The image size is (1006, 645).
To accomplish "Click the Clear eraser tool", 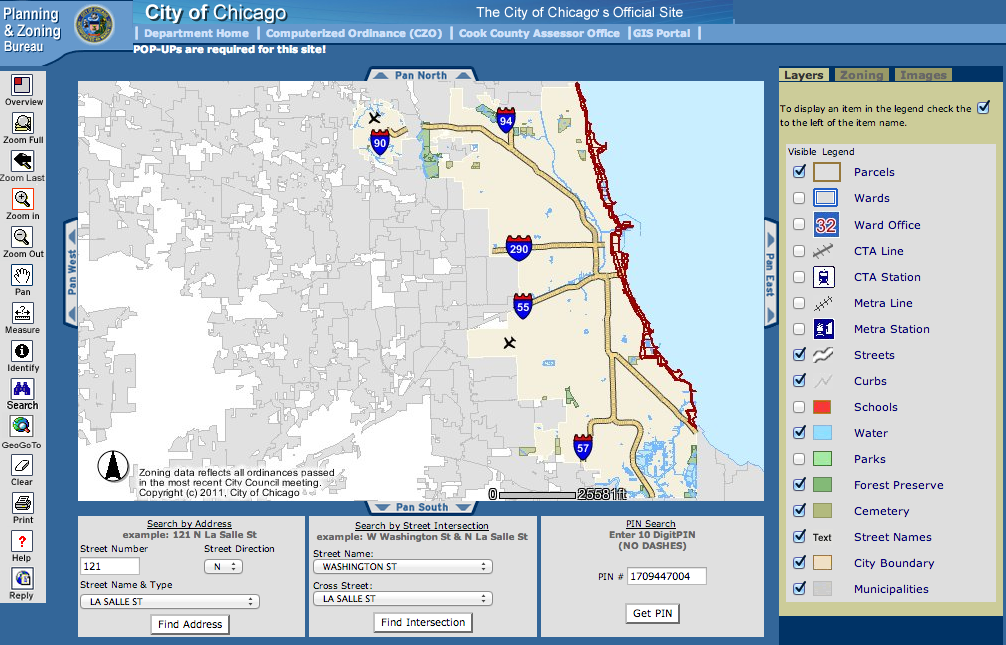I will tap(22, 465).
